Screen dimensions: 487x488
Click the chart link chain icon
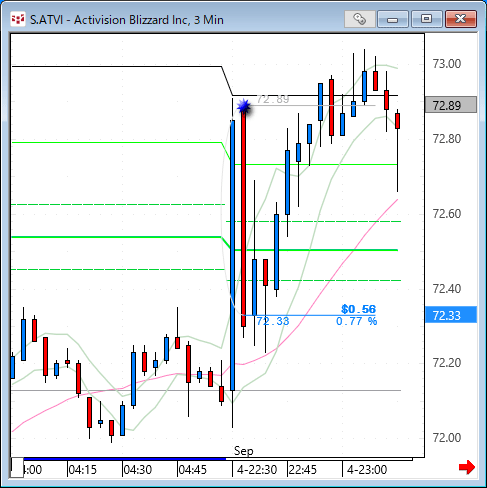point(360,19)
